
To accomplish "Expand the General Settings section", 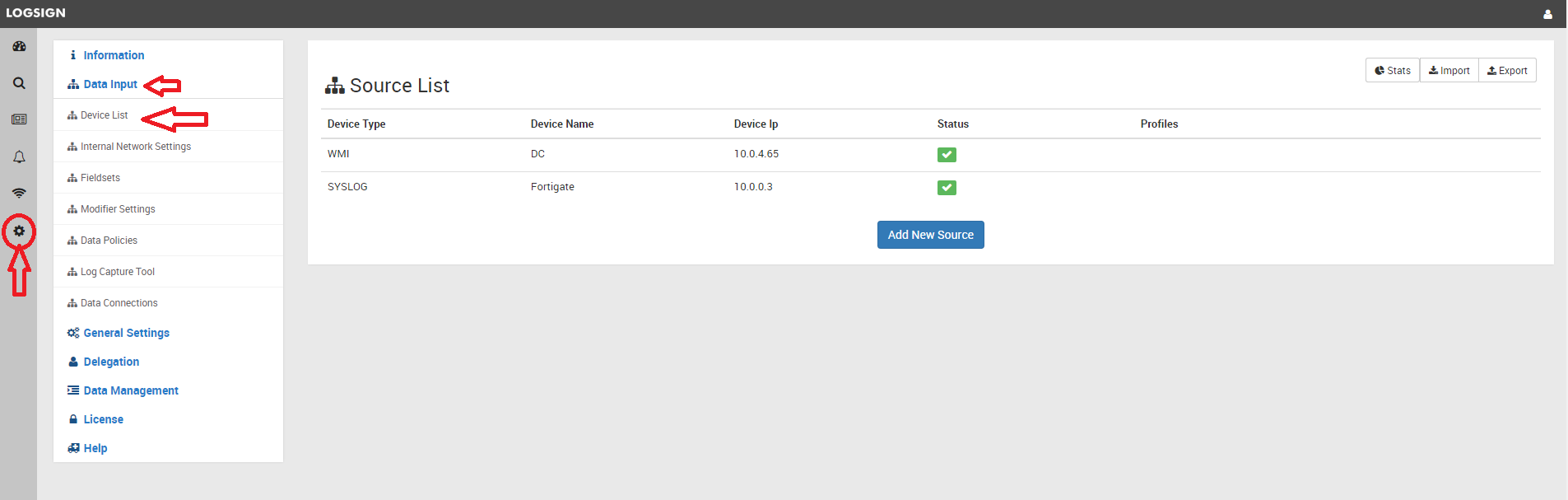I will click(126, 333).
